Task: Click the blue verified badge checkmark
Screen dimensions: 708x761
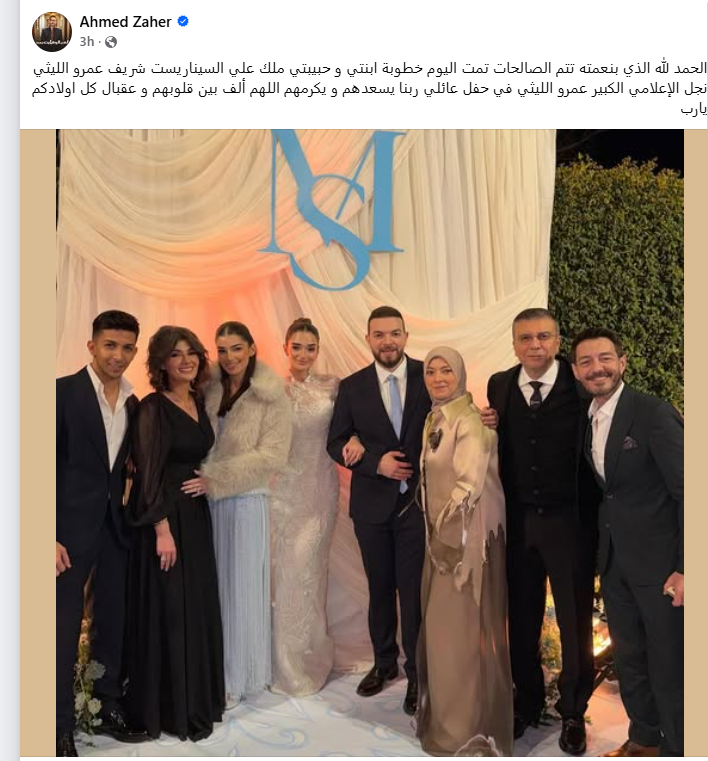Action: (x=183, y=21)
